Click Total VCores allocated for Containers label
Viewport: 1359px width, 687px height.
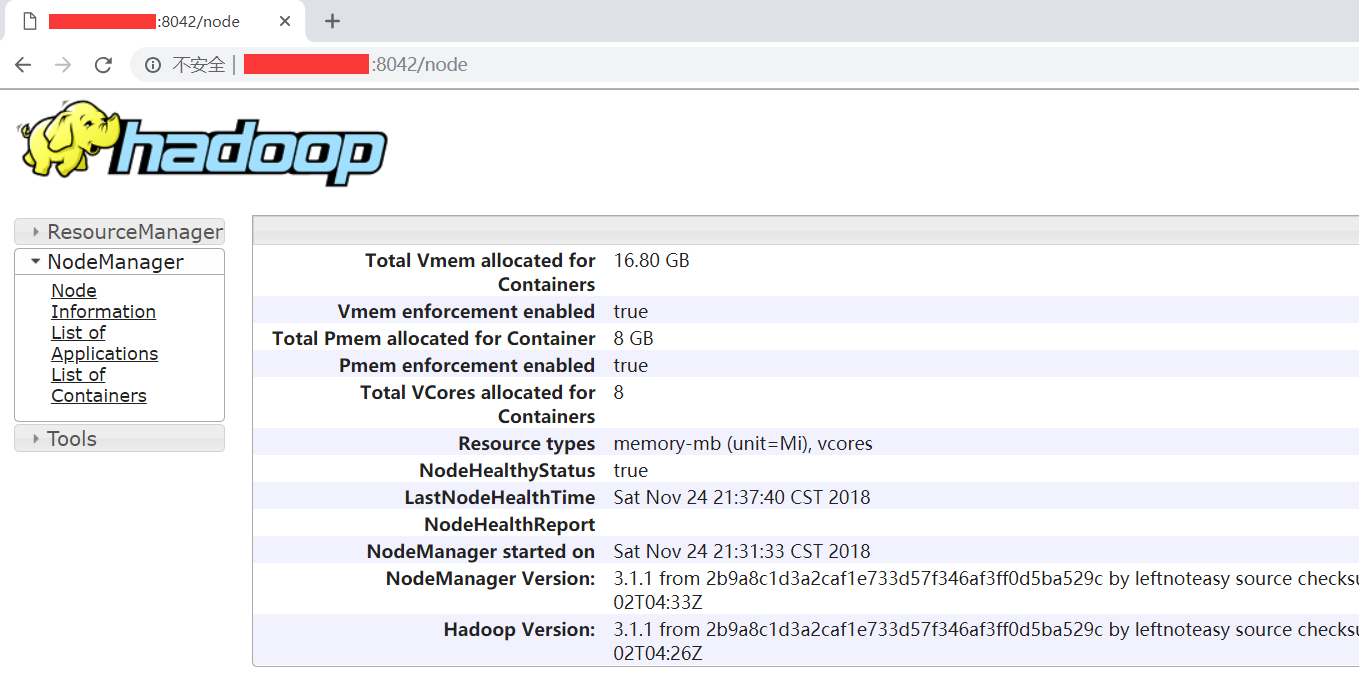(x=477, y=404)
